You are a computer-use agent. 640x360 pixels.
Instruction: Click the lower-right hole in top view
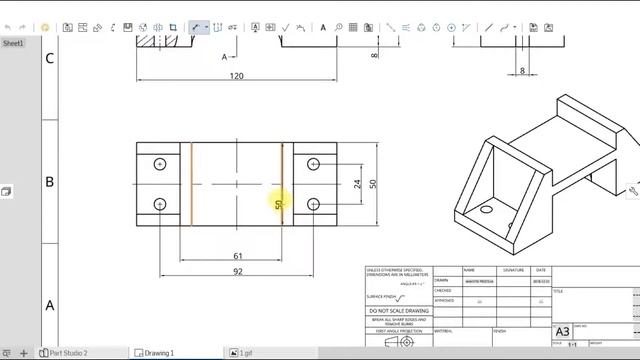313,204
